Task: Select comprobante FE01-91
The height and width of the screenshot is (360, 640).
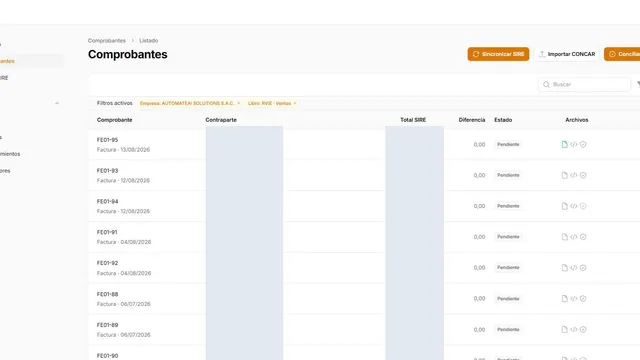Action: tap(107, 232)
